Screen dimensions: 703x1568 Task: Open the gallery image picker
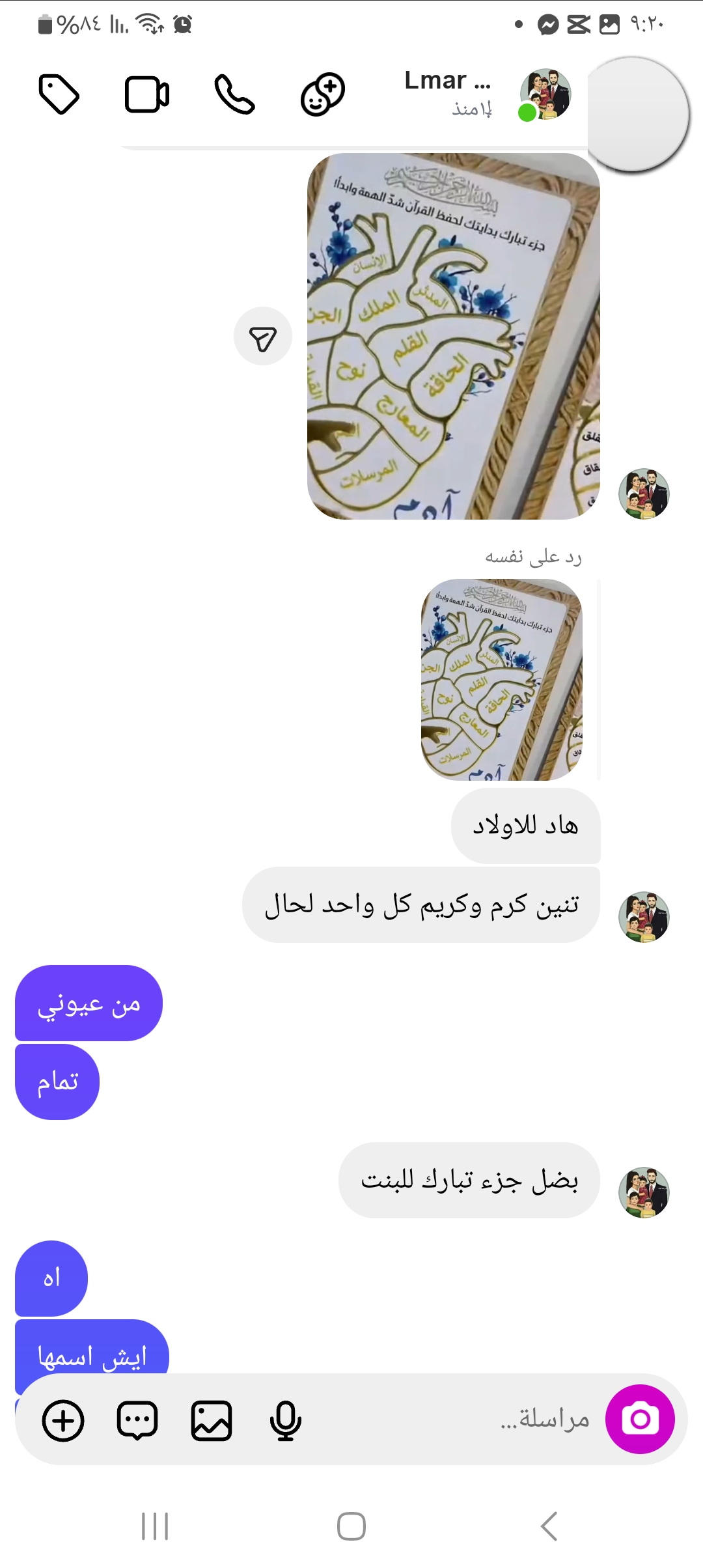(x=212, y=1420)
